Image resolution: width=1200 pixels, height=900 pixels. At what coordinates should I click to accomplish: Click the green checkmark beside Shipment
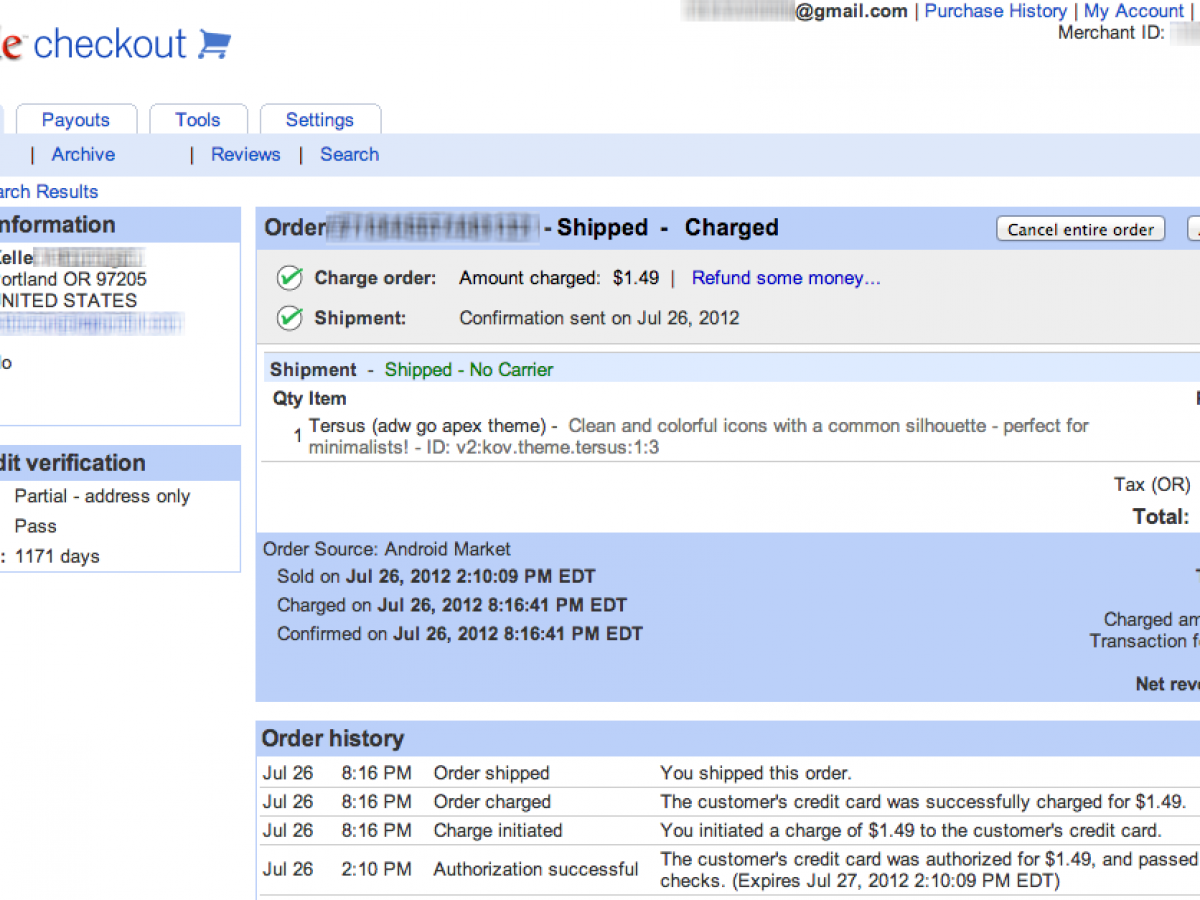pyautogui.click(x=289, y=318)
